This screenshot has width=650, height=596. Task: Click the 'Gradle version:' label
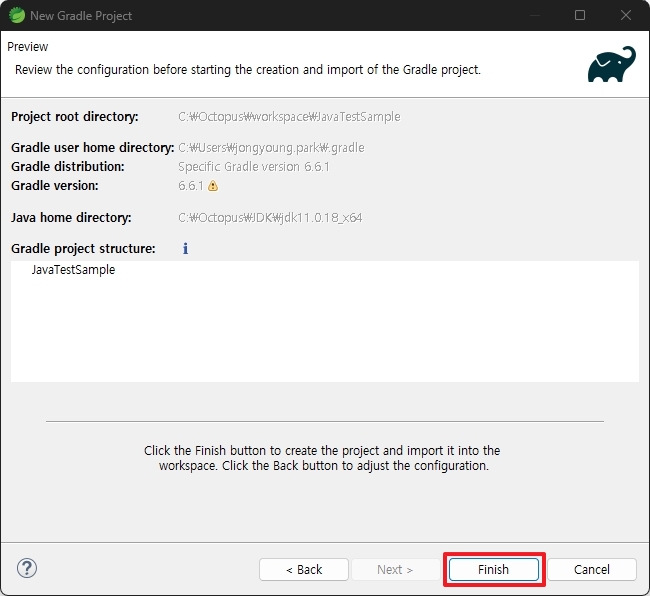[x=55, y=186]
